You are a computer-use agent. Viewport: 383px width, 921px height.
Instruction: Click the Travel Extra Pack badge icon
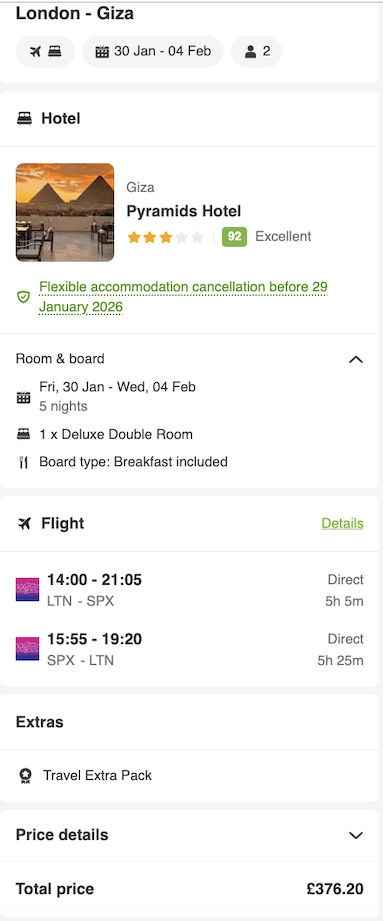(x=24, y=776)
